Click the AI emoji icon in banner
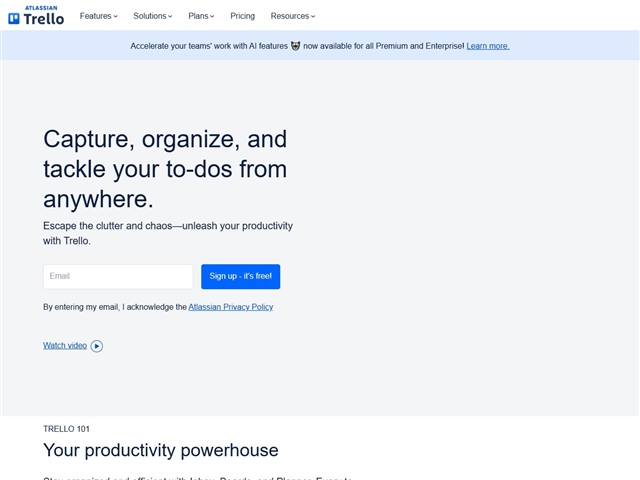 [x=296, y=46]
